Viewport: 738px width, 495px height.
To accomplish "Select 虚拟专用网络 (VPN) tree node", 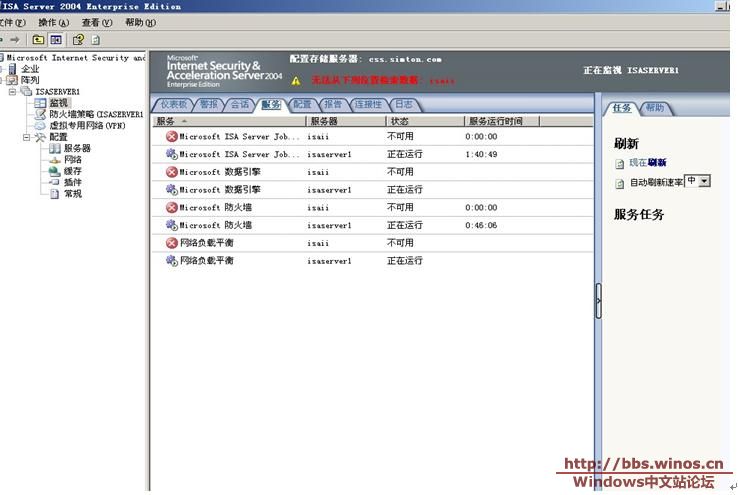I will tap(87, 126).
